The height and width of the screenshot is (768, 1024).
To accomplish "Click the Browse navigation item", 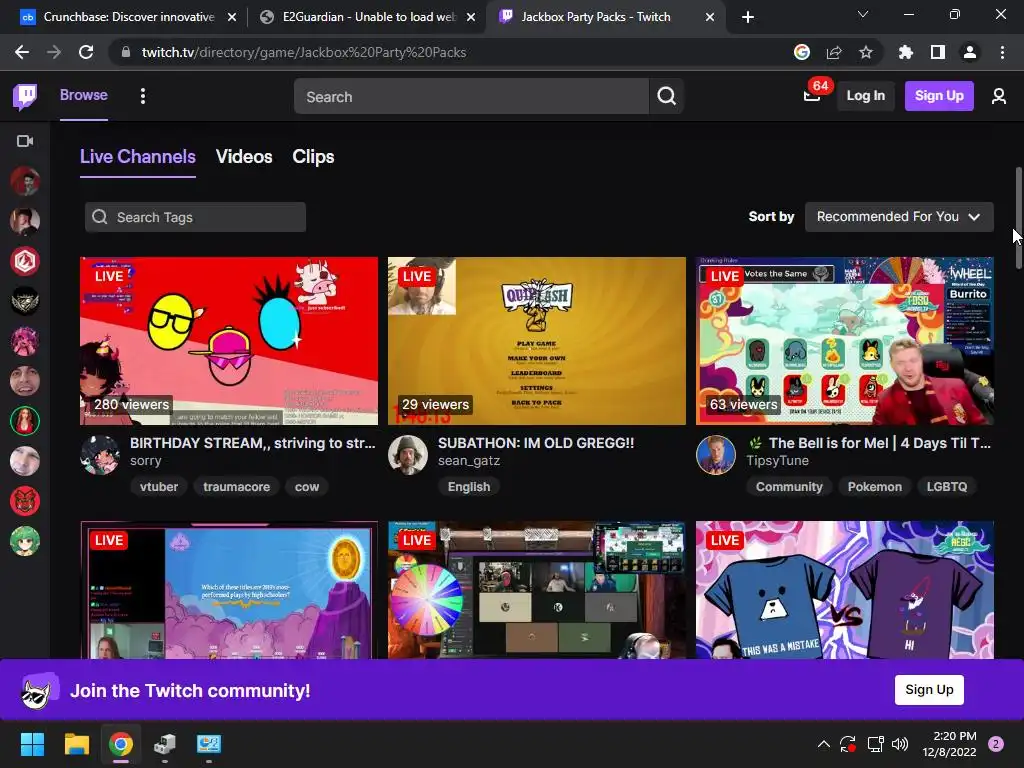I will tap(84, 95).
